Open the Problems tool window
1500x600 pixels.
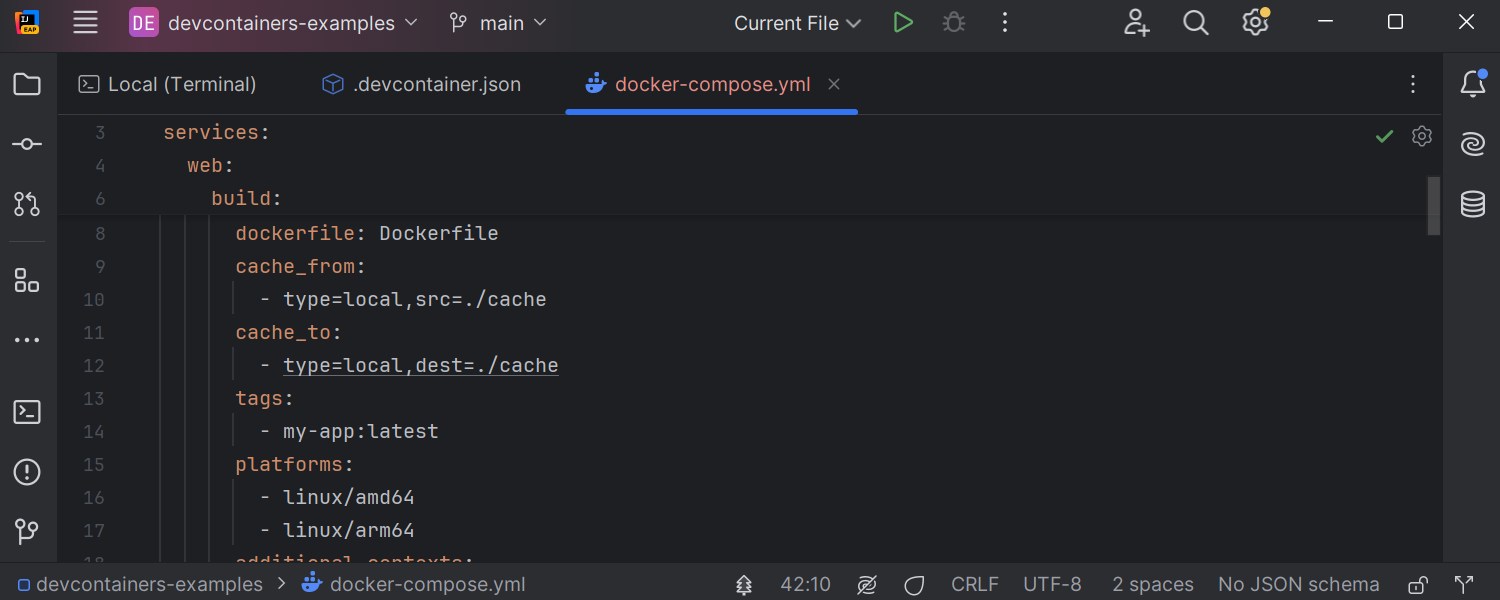pyautogui.click(x=27, y=471)
